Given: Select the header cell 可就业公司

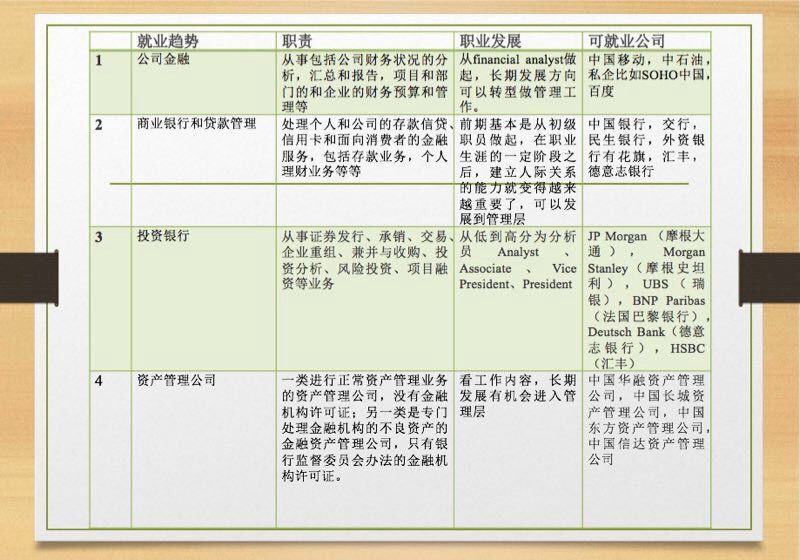Looking at the screenshot, I should click(646, 41).
